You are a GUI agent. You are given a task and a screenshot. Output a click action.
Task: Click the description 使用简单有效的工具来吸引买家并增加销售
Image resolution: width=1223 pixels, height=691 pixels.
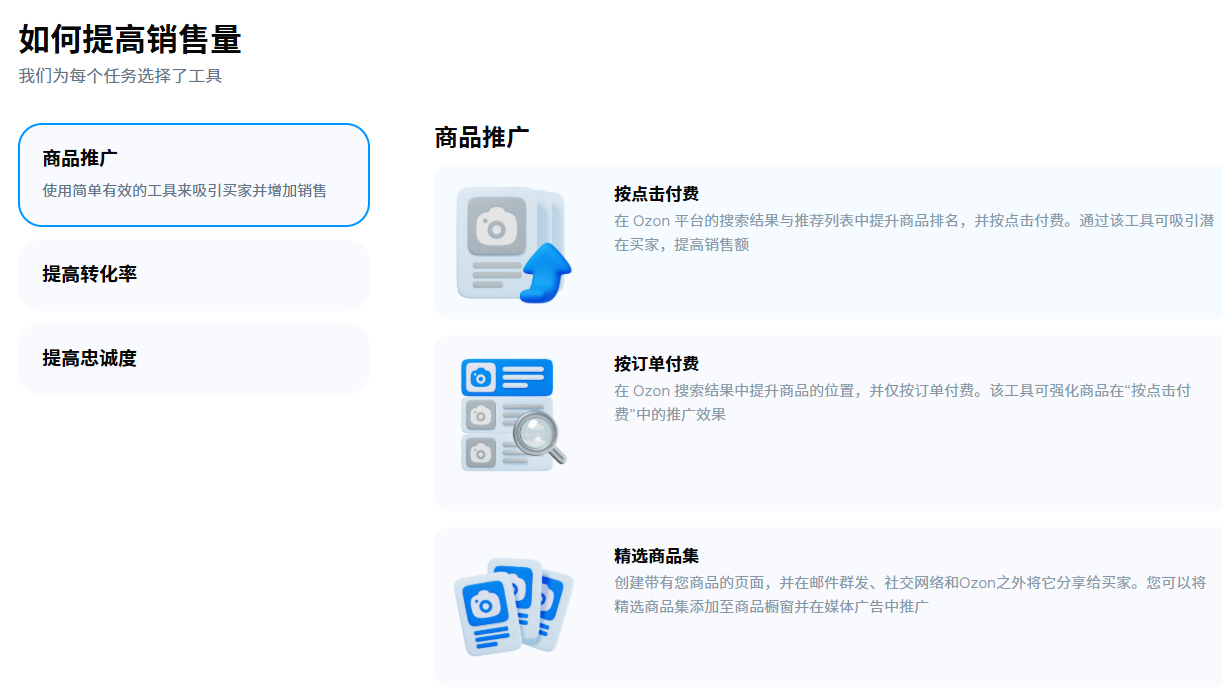184,190
